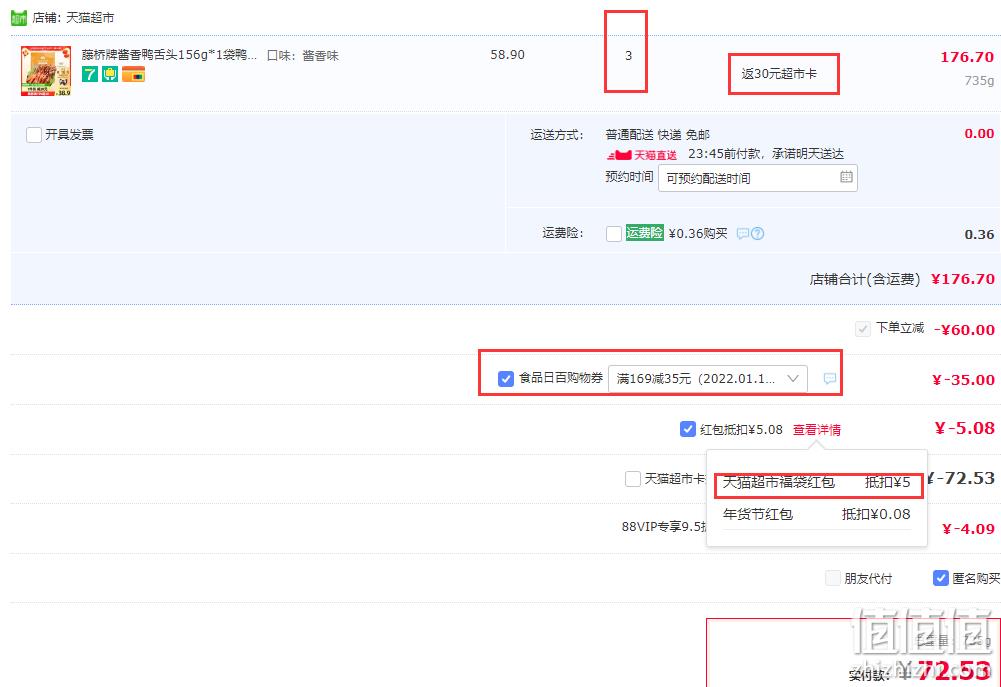Click the calendar icon in delivery time field
This screenshot has height=687, width=1001.
[x=846, y=177]
